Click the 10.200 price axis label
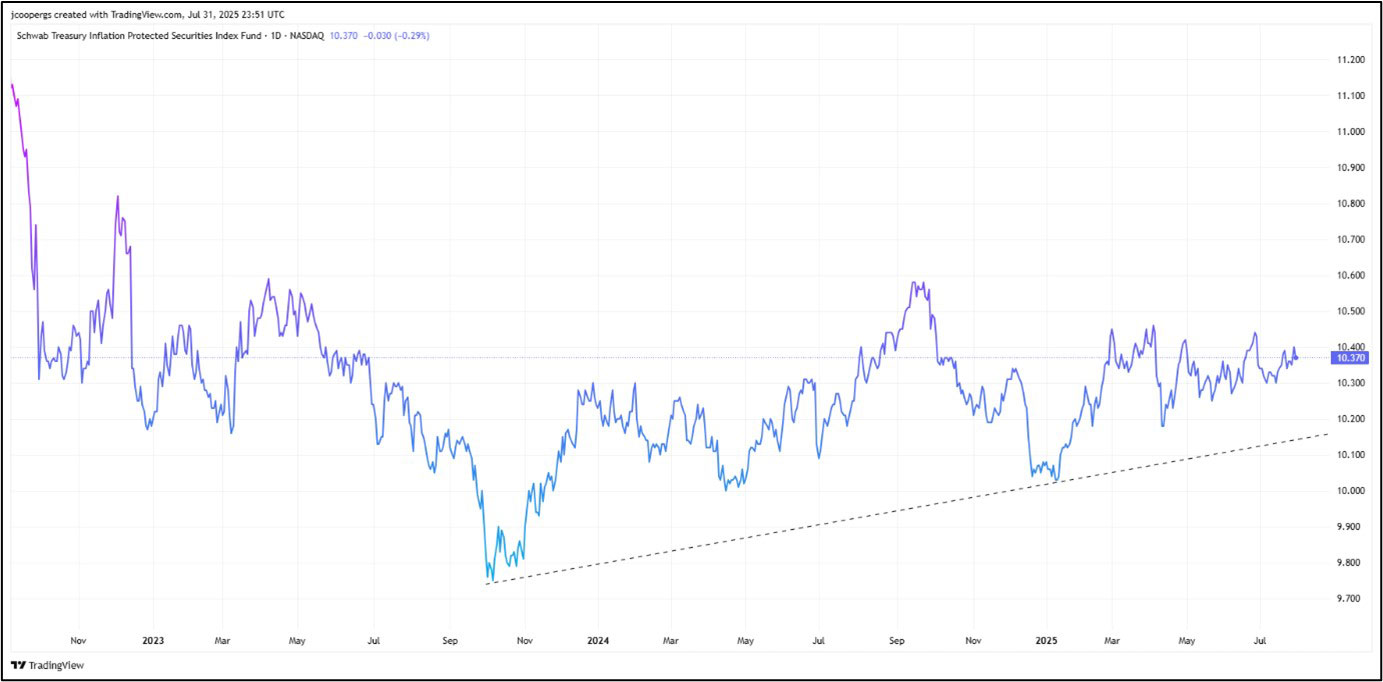1383x682 pixels. 1350,419
